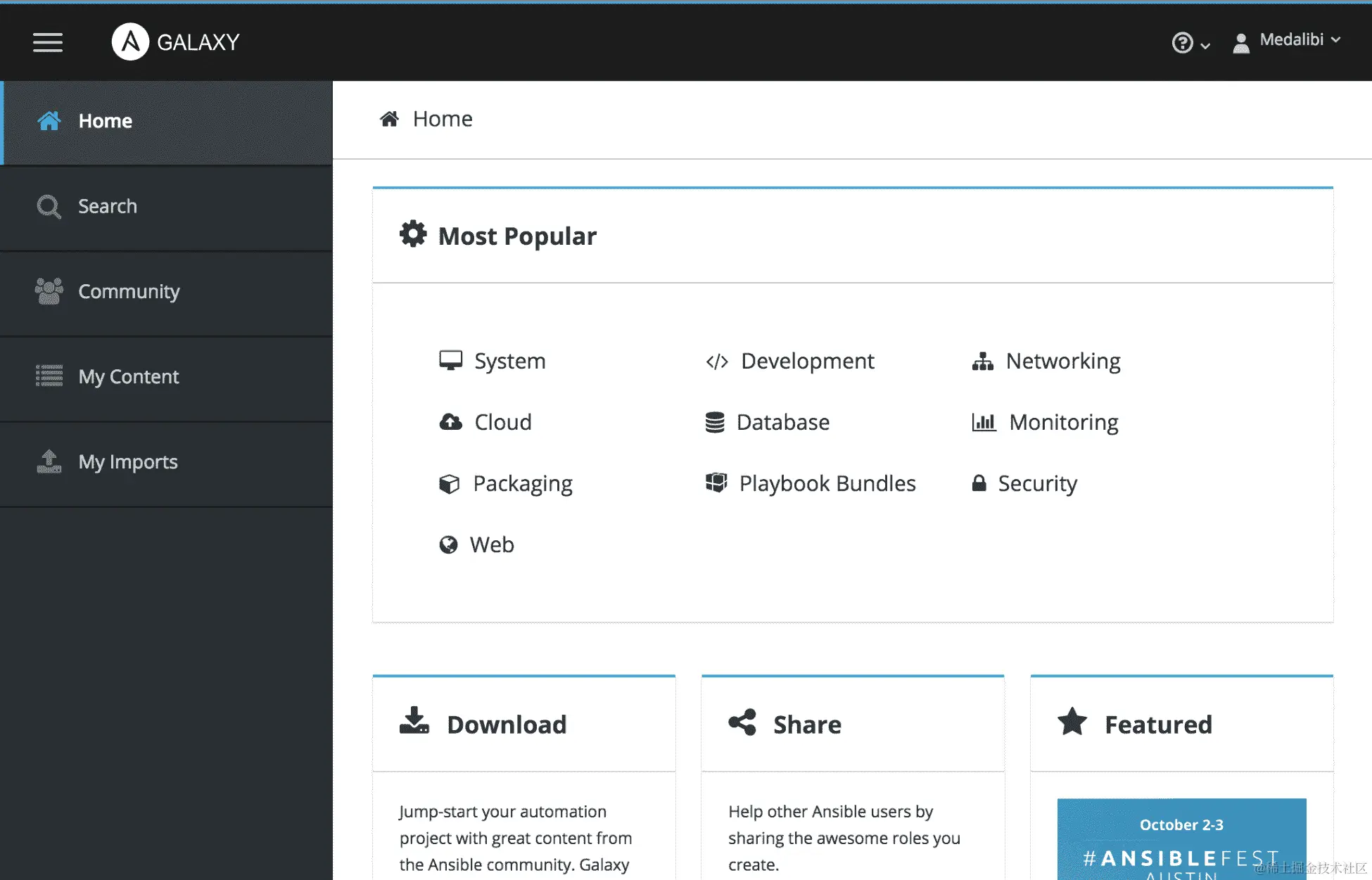Click the System monitor icon
This screenshot has height=880, width=1372.
coord(450,361)
